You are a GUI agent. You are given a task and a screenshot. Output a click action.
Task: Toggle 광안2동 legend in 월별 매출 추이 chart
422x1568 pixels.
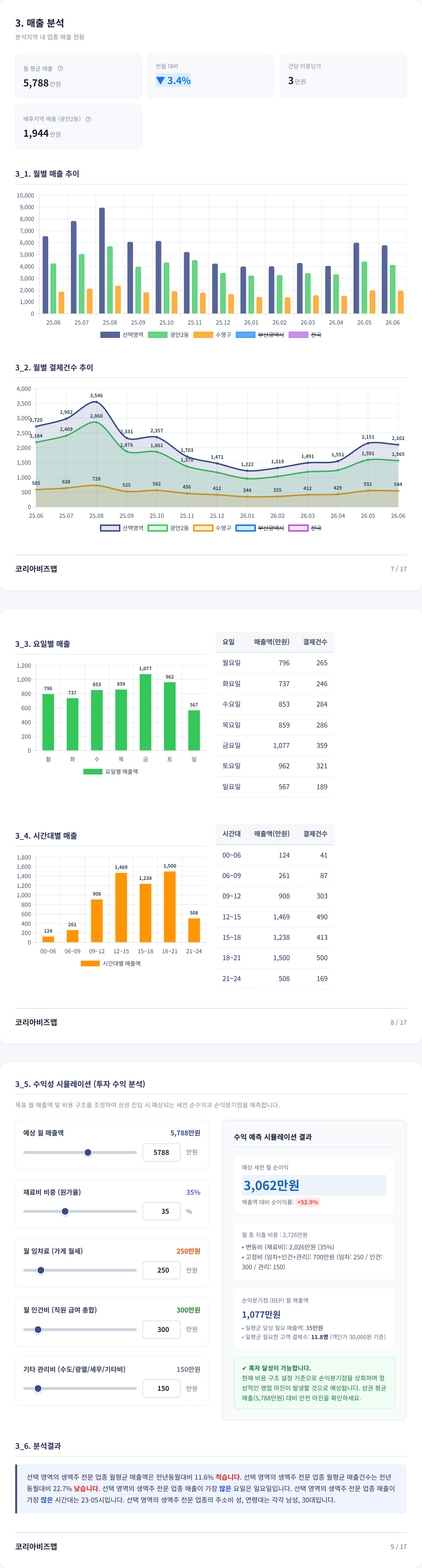tap(169, 335)
